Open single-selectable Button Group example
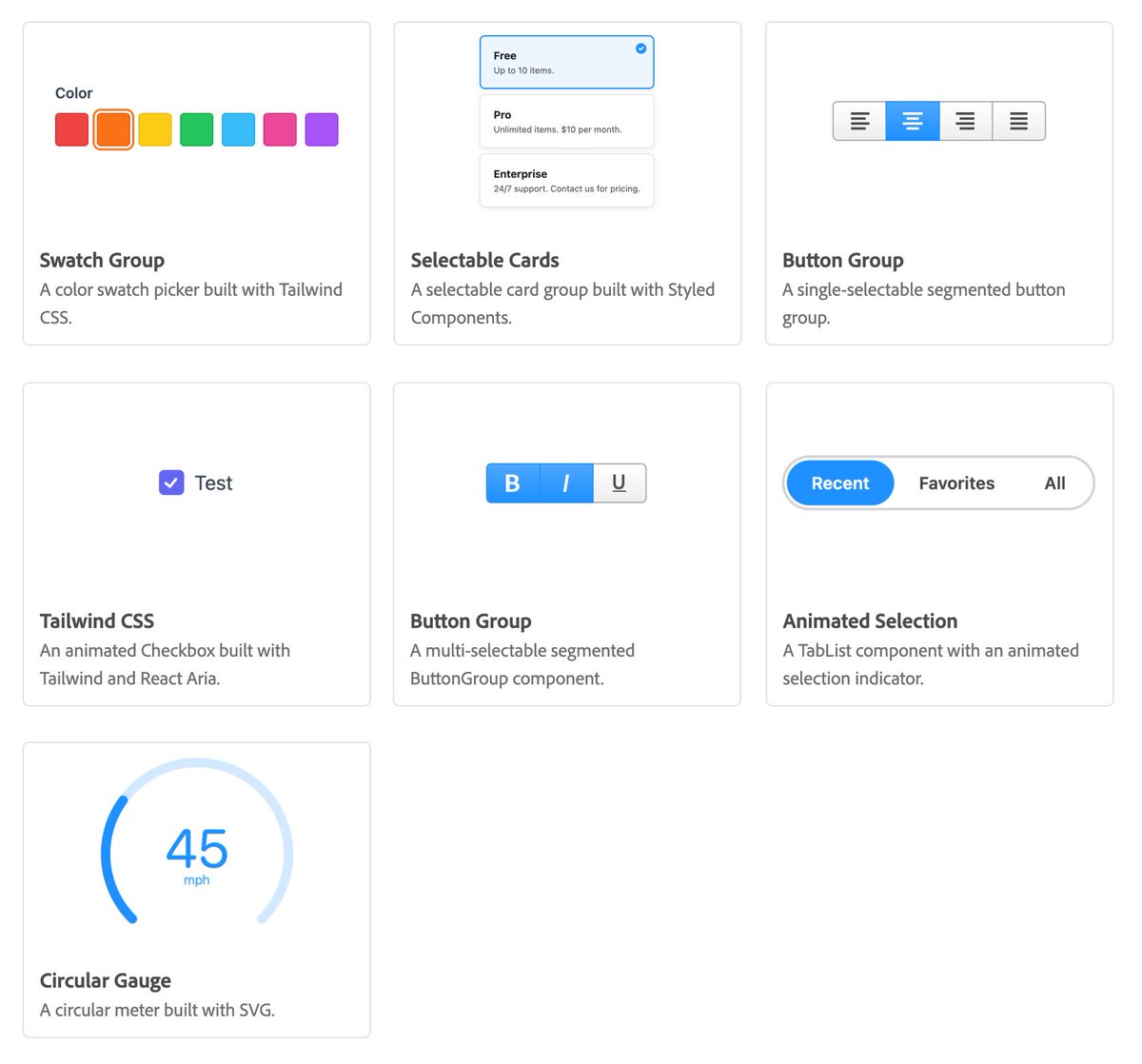The width and height of the screenshot is (1142, 1064). pos(939,184)
